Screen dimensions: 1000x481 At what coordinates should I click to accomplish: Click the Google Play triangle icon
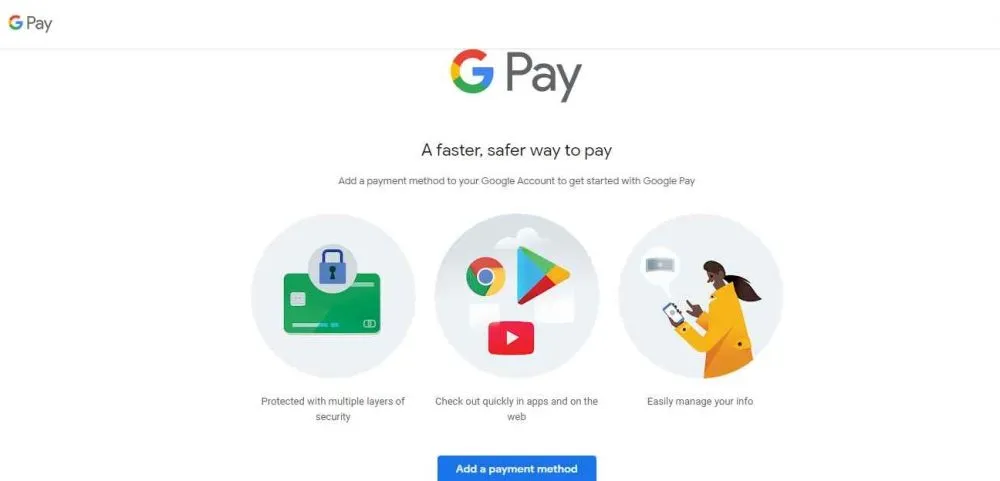coord(543,275)
